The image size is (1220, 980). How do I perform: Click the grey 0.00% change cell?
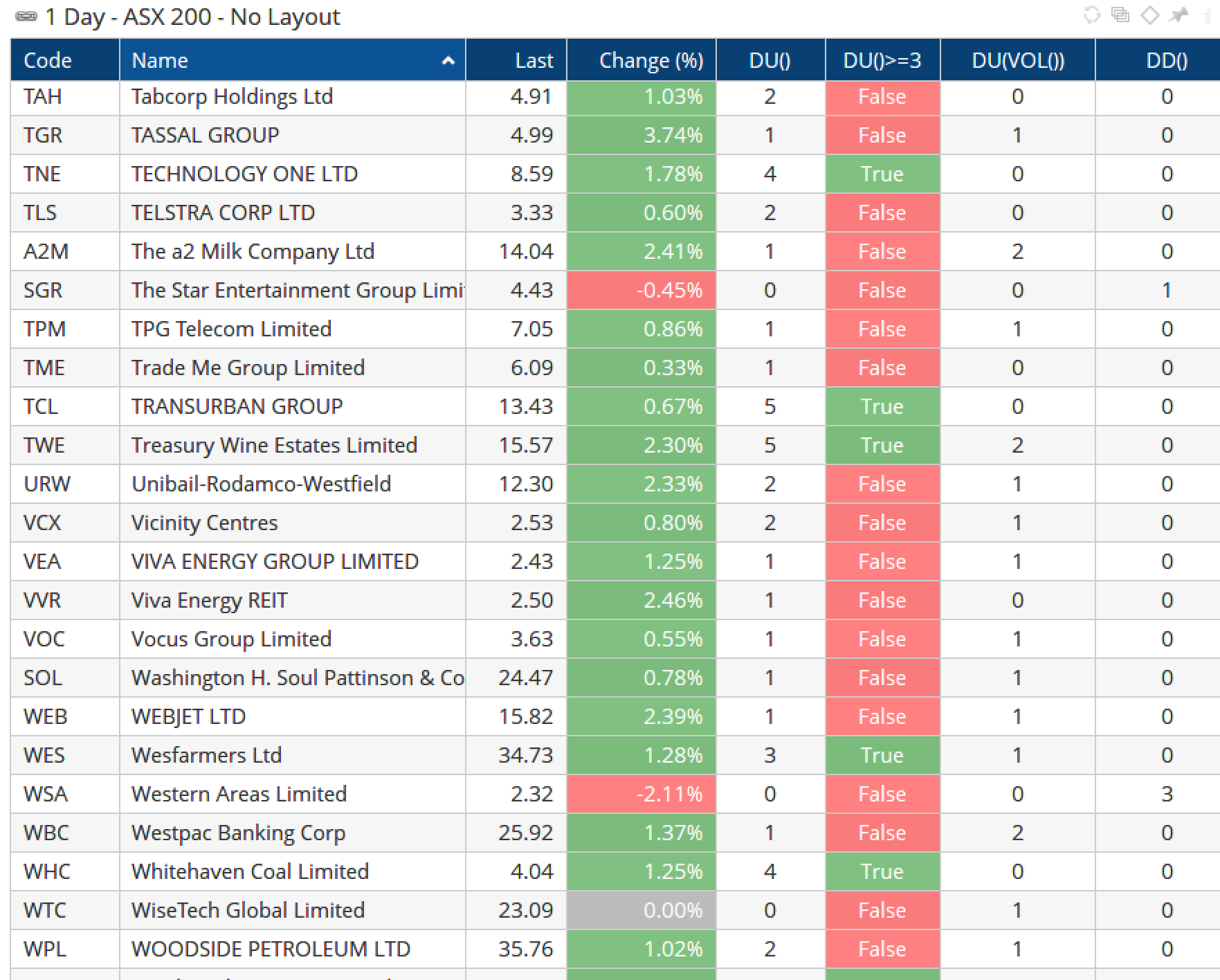pyautogui.click(x=641, y=910)
